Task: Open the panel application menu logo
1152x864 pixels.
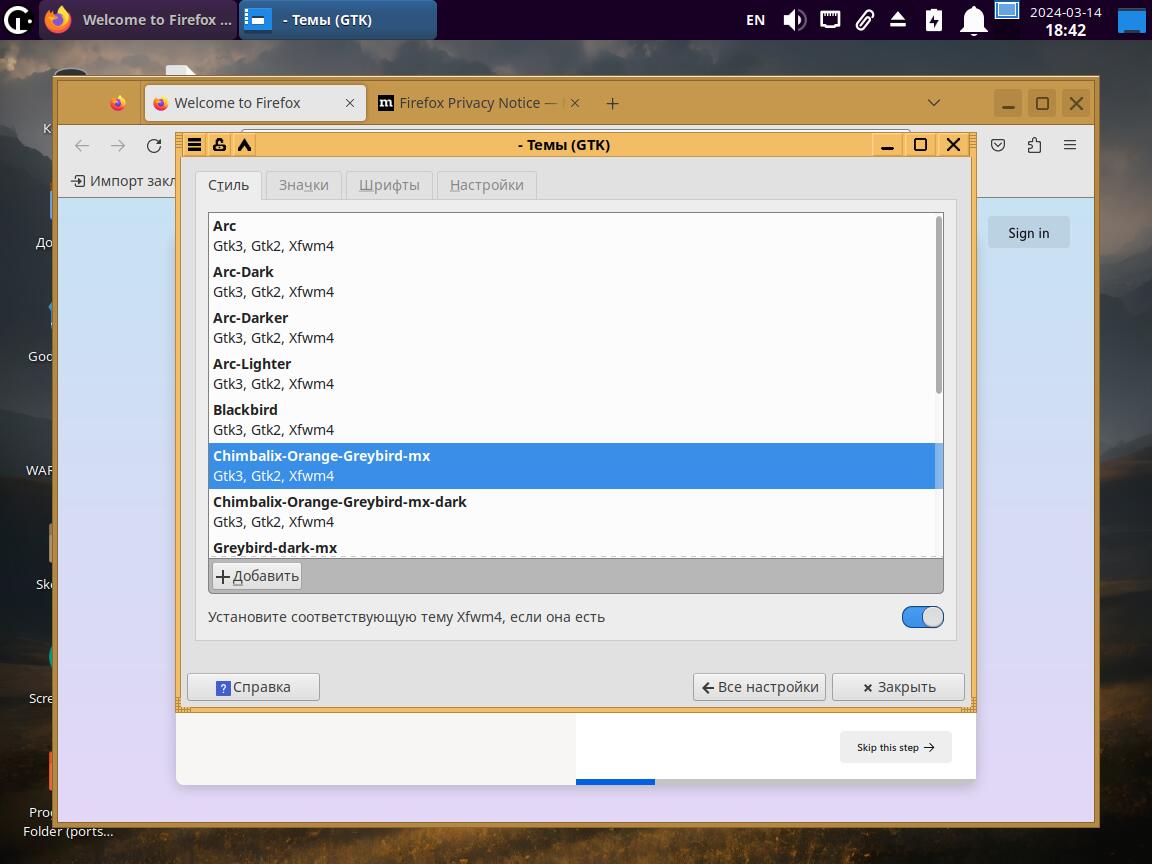Action: coord(18,20)
